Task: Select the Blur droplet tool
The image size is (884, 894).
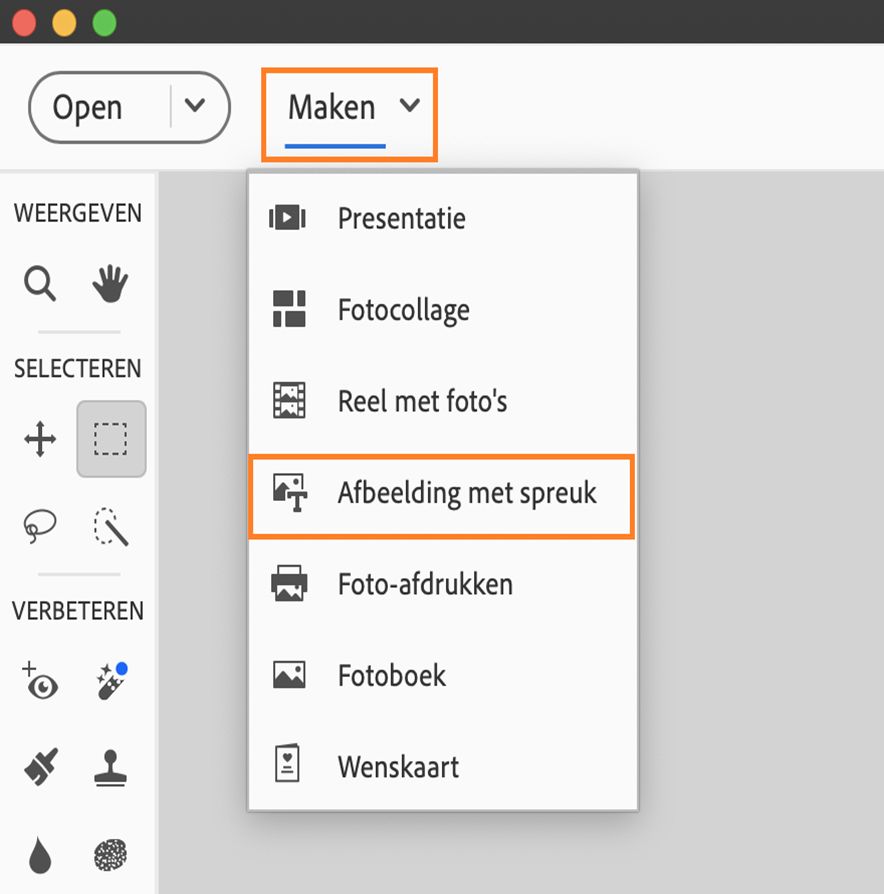Action: [40, 856]
